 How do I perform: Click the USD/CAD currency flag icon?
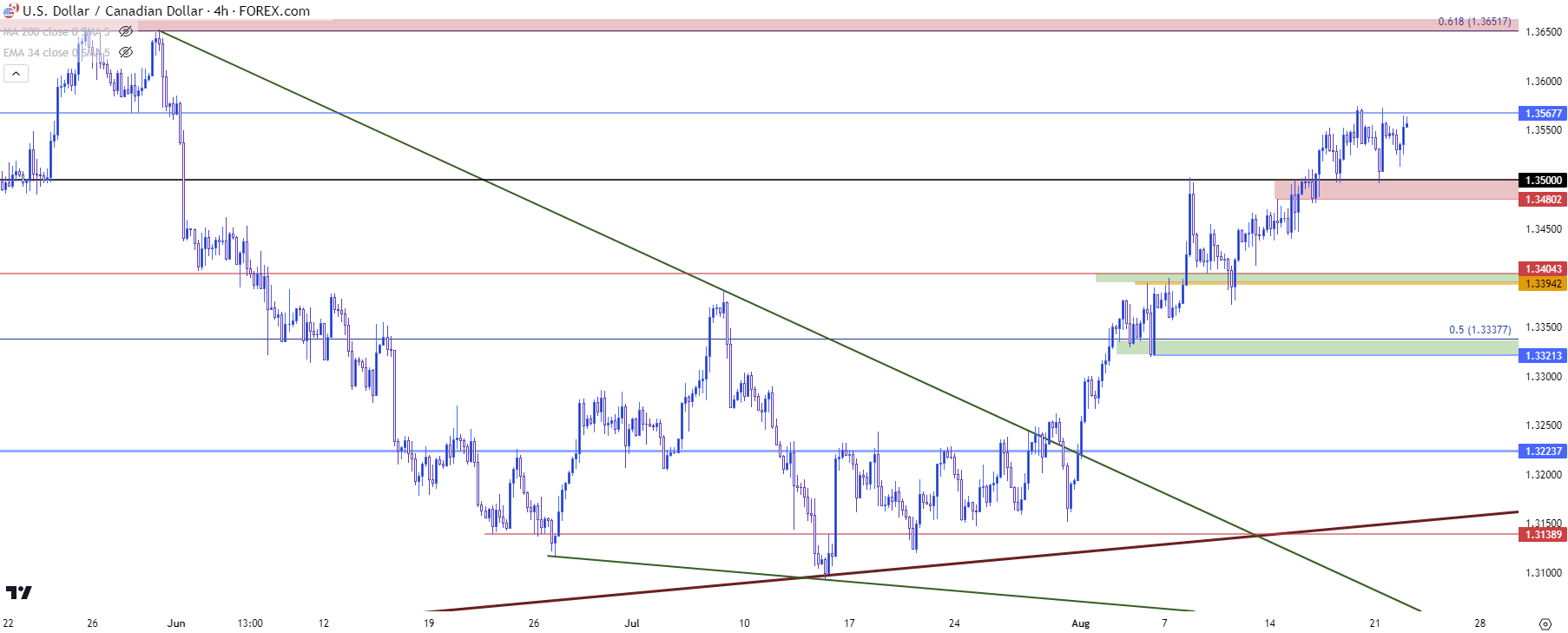pos(10,10)
